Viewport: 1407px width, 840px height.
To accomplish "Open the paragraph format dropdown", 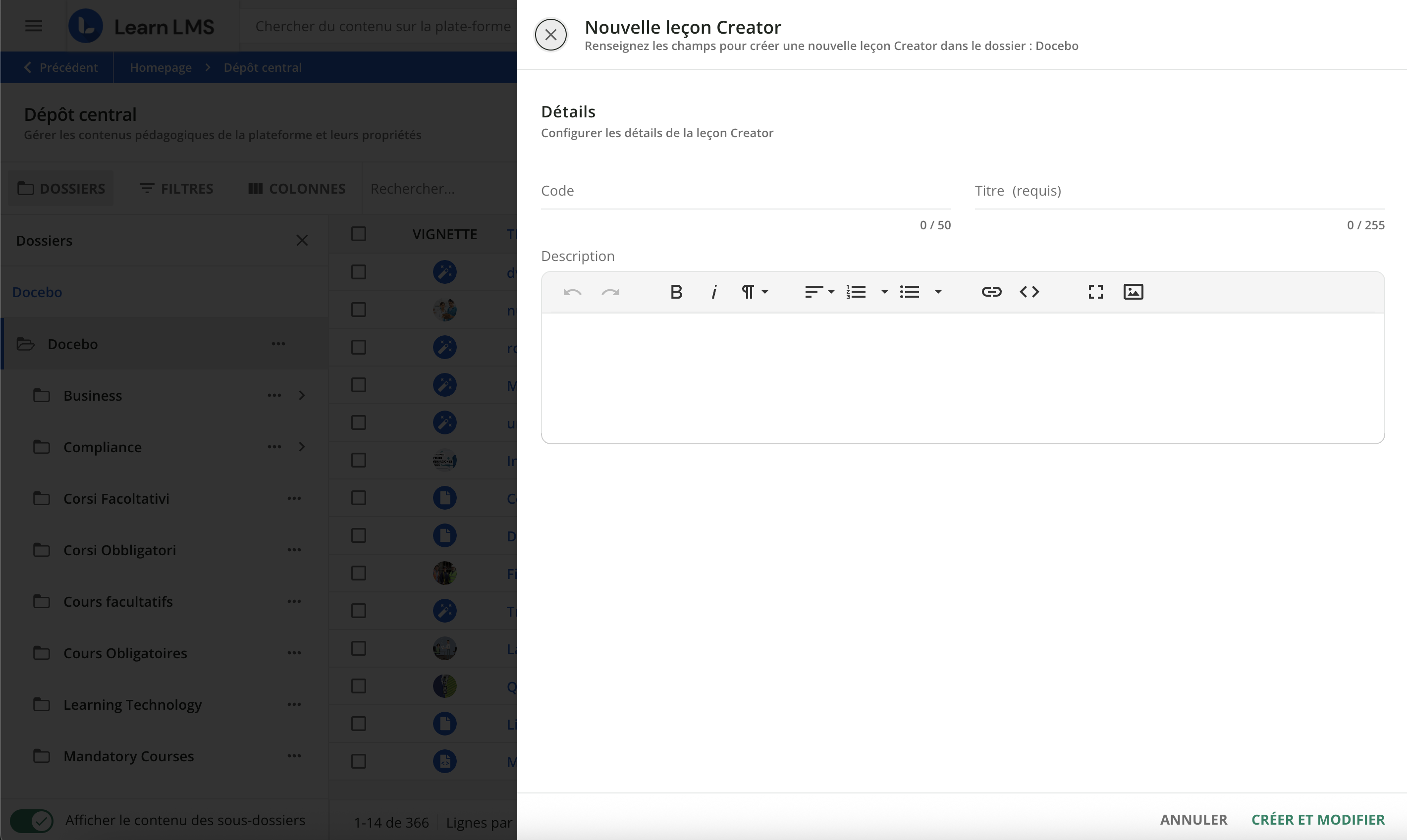I will pyautogui.click(x=755, y=292).
